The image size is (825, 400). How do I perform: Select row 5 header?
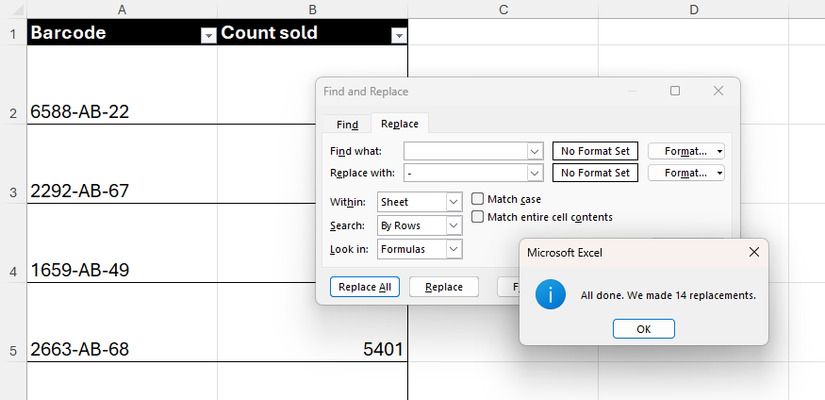coord(13,322)
